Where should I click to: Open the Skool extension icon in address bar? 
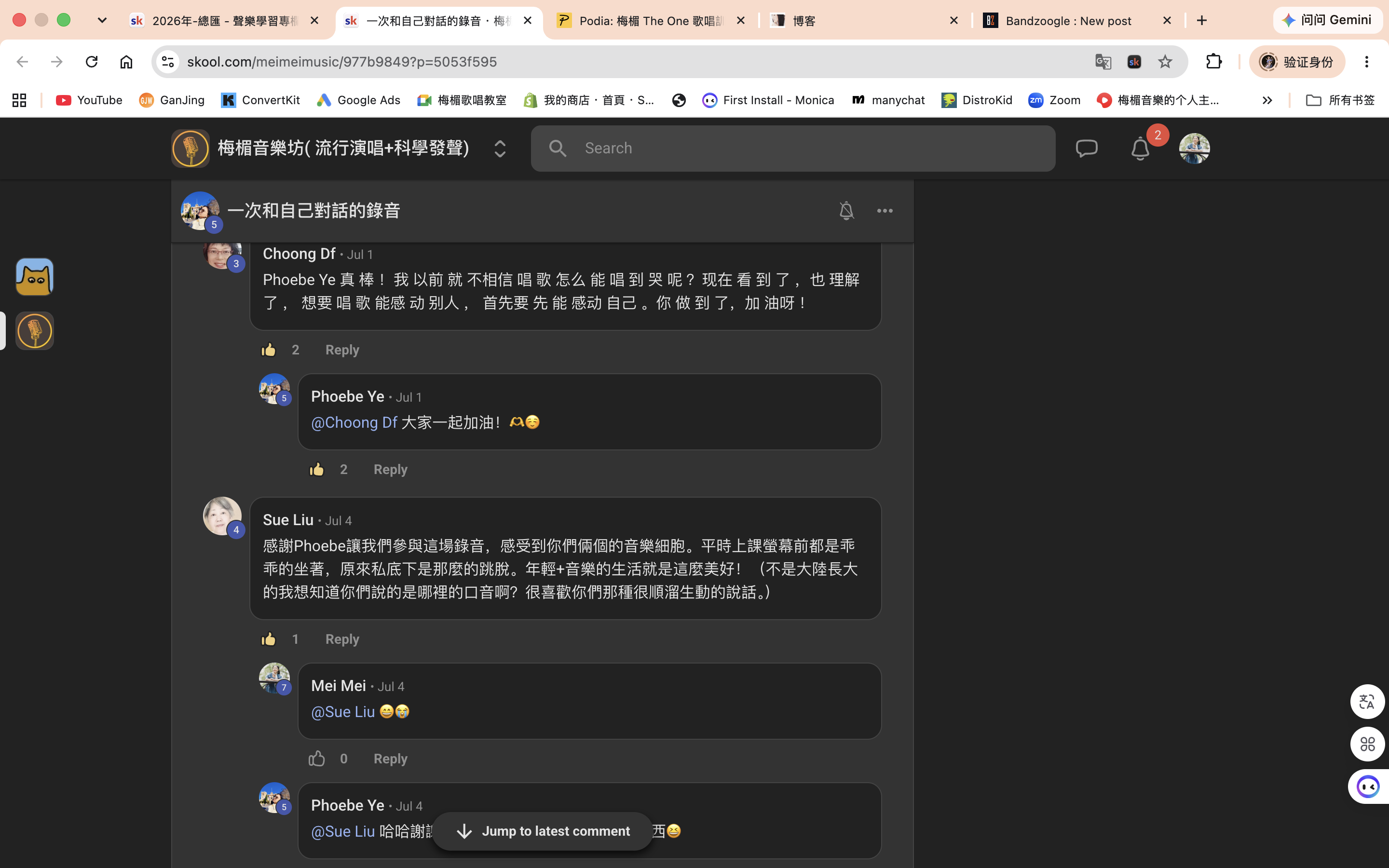click(1133, 61)
